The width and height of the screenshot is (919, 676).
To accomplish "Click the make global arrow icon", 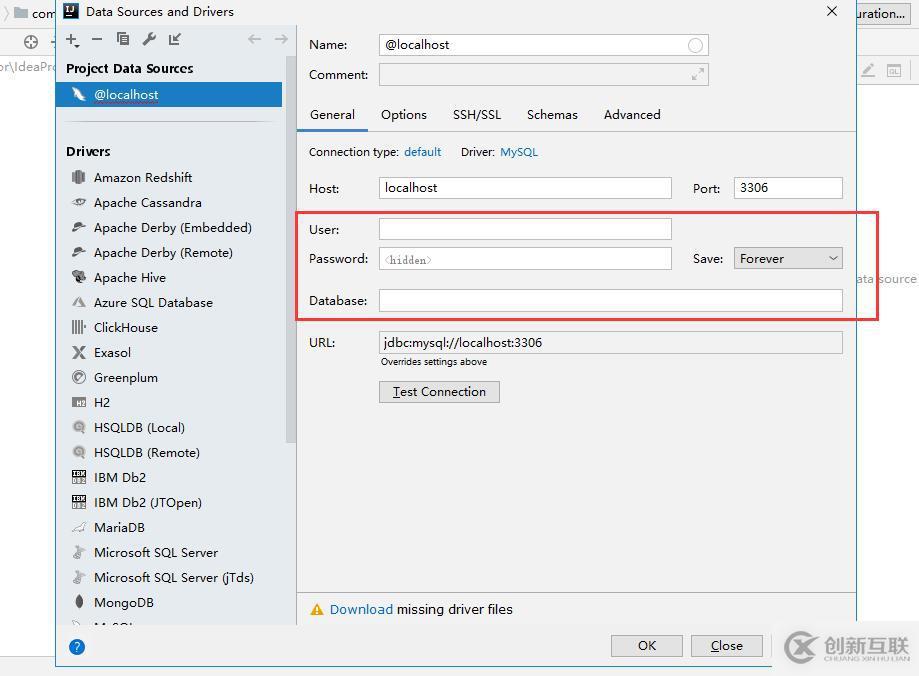I will 175,39.
